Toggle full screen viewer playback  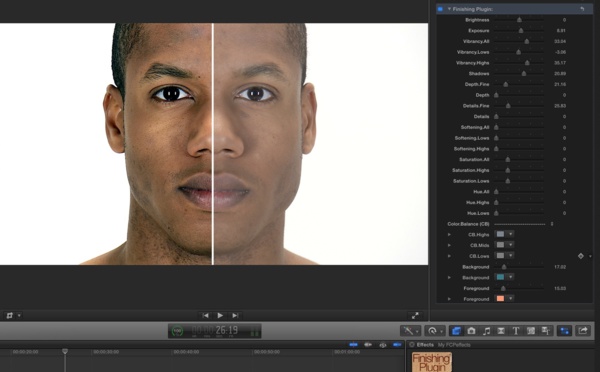415,315
